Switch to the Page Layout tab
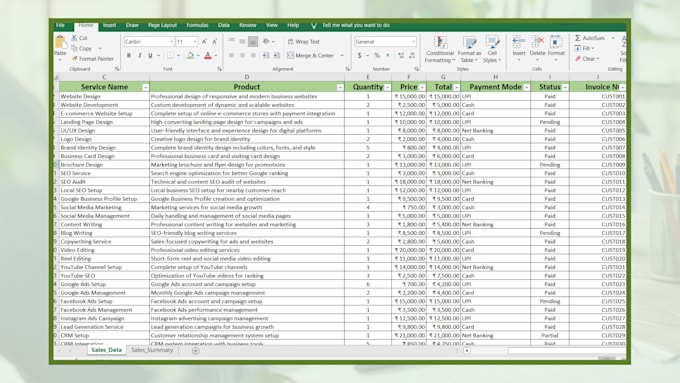 click(x=163, y=25)
